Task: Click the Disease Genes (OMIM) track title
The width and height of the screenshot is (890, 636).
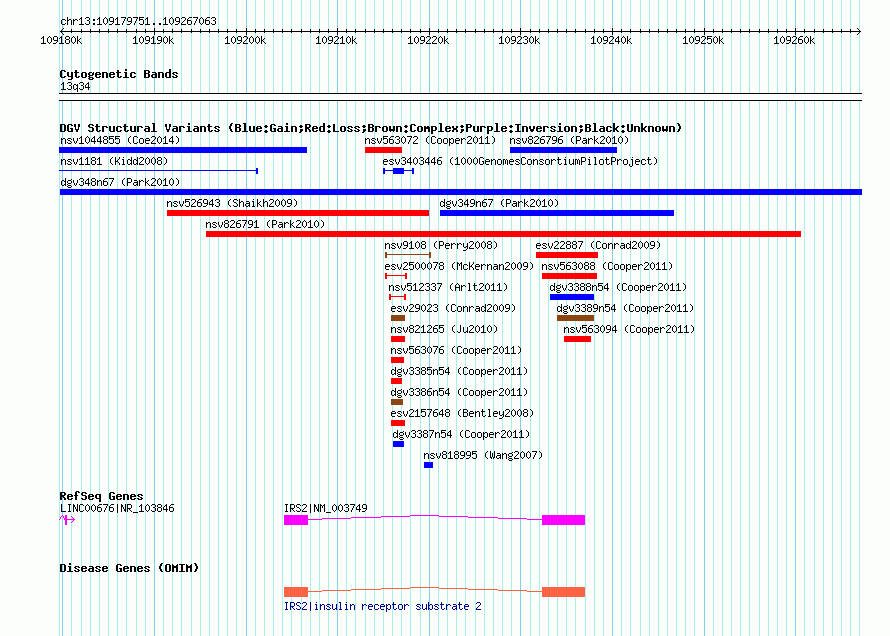Action: tap(129, 568)
